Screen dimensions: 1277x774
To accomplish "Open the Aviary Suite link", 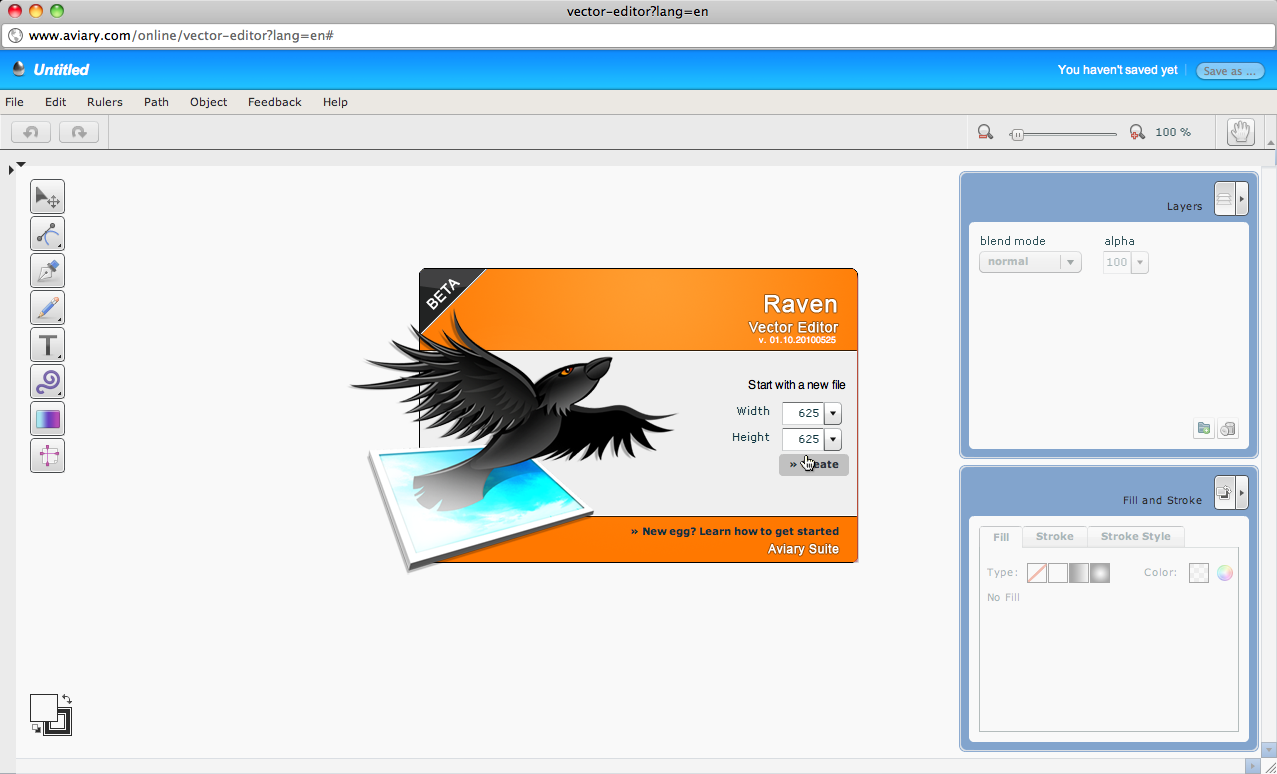I will 803,549.
